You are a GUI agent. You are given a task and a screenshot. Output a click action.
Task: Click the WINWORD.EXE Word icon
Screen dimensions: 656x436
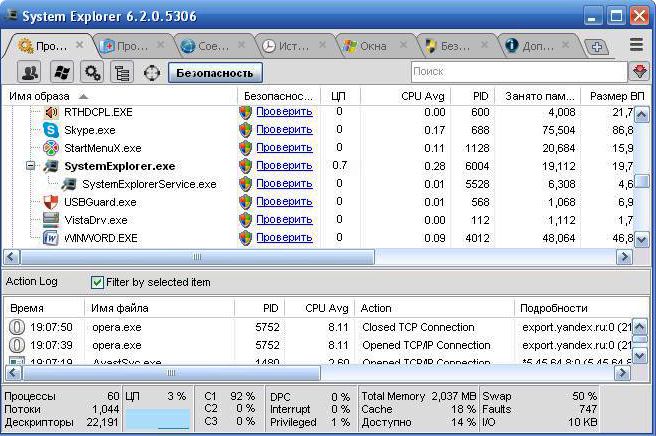coord(51,238)
